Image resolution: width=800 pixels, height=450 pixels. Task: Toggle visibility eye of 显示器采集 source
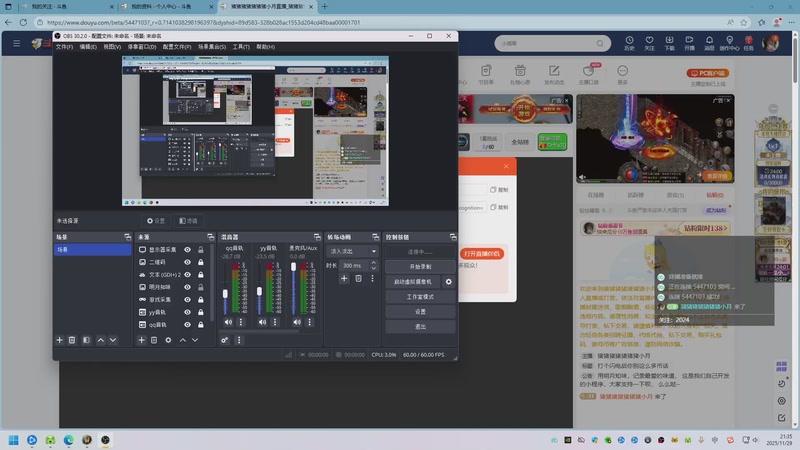coord(187,249)
